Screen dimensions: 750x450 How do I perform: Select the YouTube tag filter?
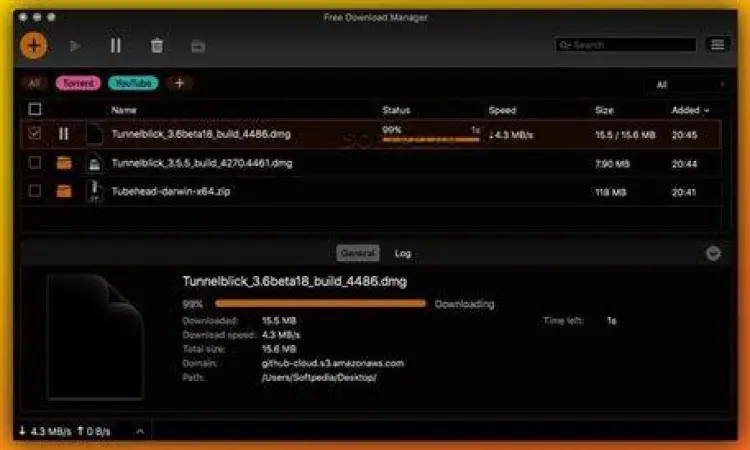pos(133,83)
